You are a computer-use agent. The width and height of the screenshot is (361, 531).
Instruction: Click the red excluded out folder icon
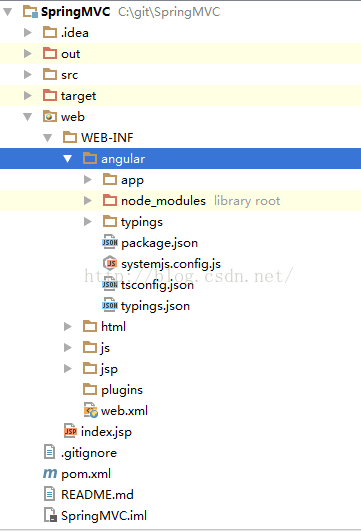coord(50,54)
